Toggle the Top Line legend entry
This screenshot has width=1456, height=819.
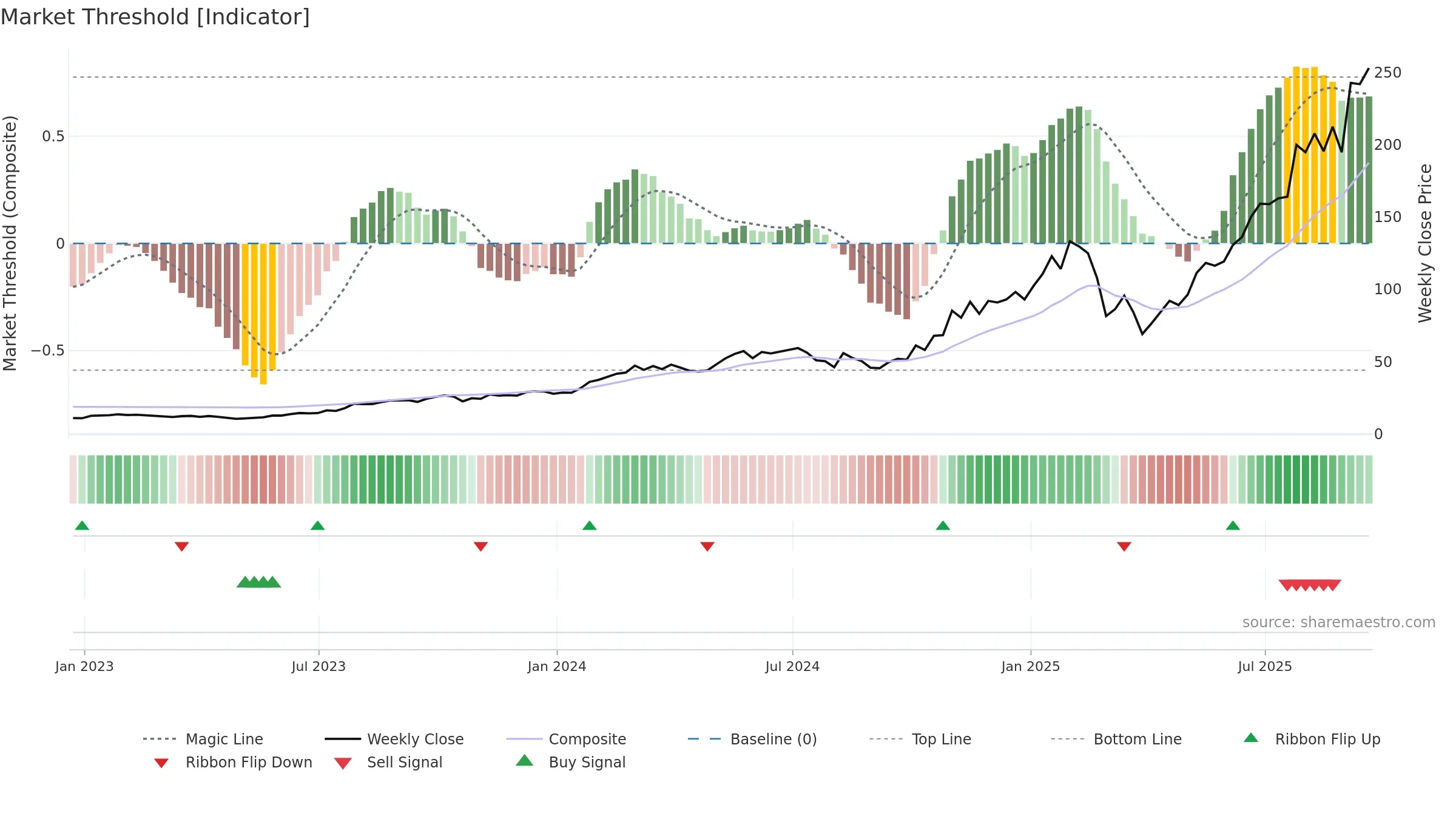(920, 739)
